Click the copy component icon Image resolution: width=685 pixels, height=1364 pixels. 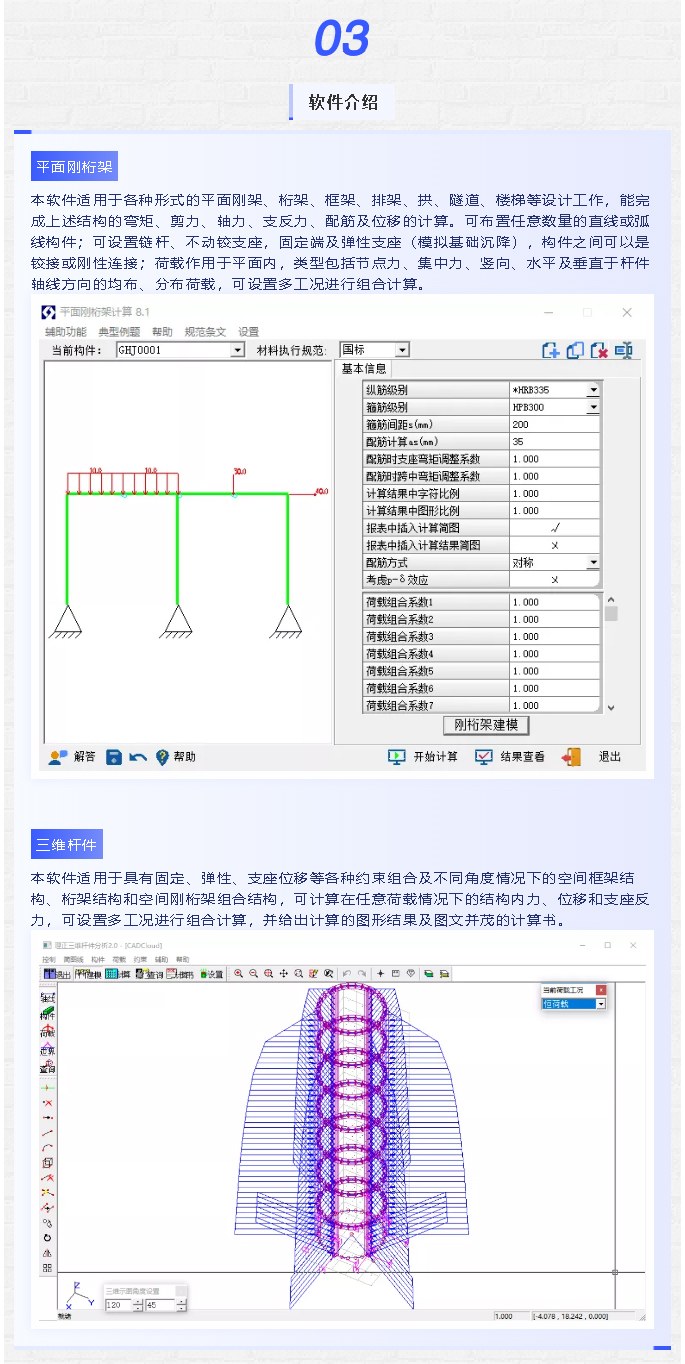tap(574, 350)
